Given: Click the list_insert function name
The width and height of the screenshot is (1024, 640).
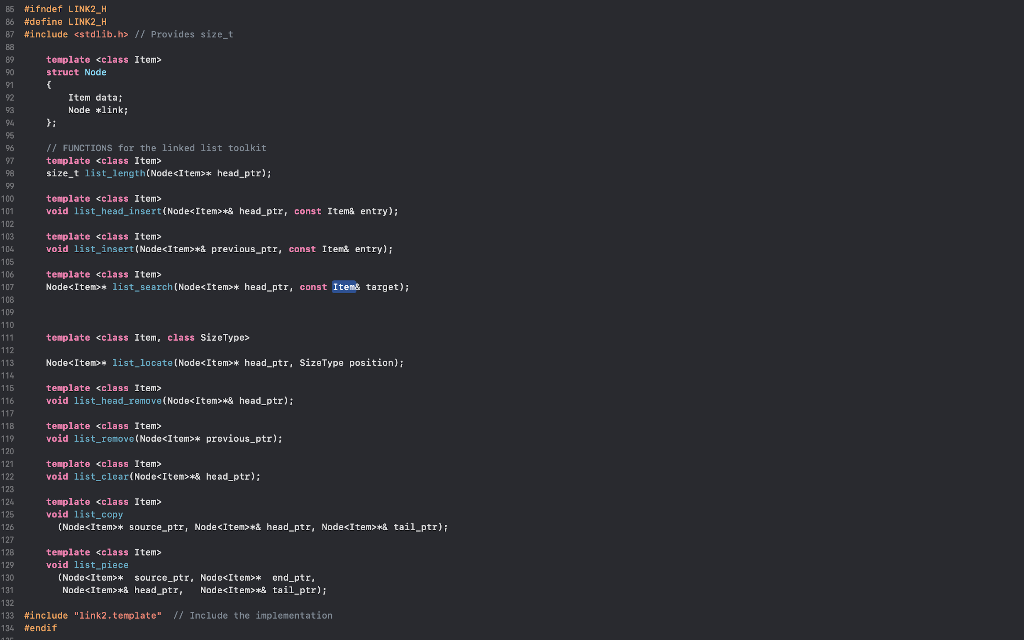Looking at the screenshot, I should (104, 249).
